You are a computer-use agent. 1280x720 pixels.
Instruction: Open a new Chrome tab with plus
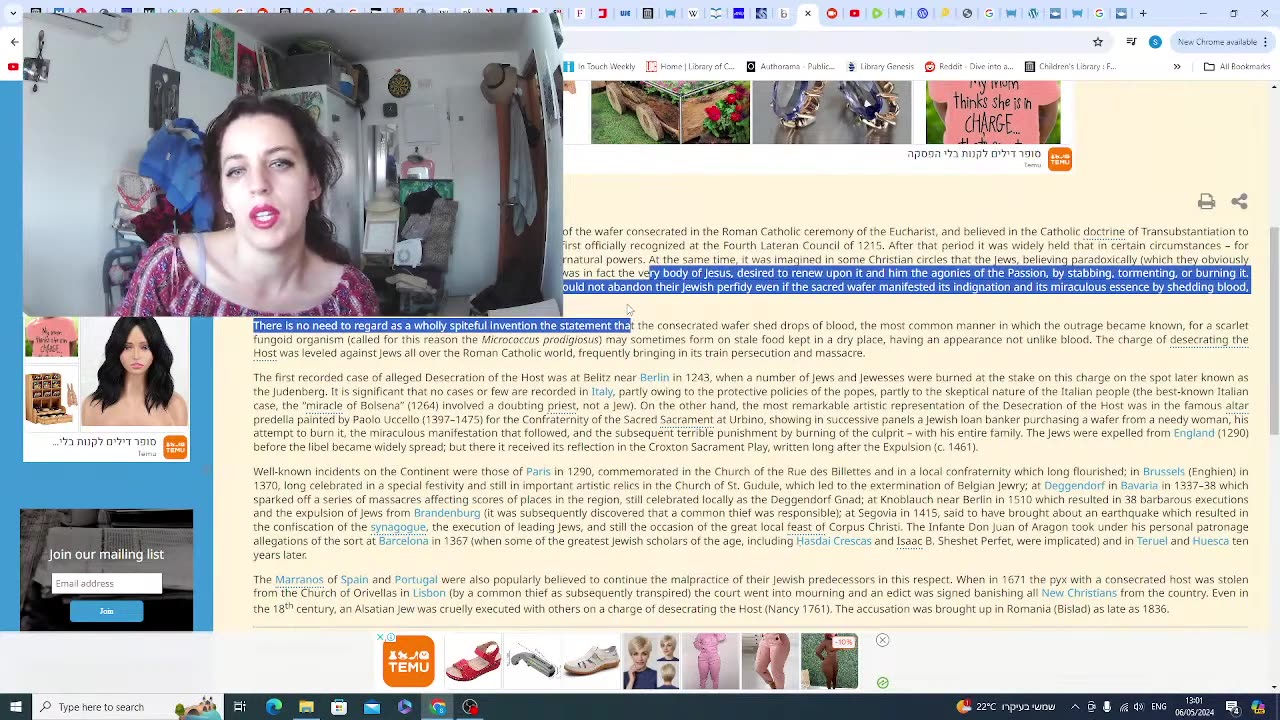click(1143, 14)
